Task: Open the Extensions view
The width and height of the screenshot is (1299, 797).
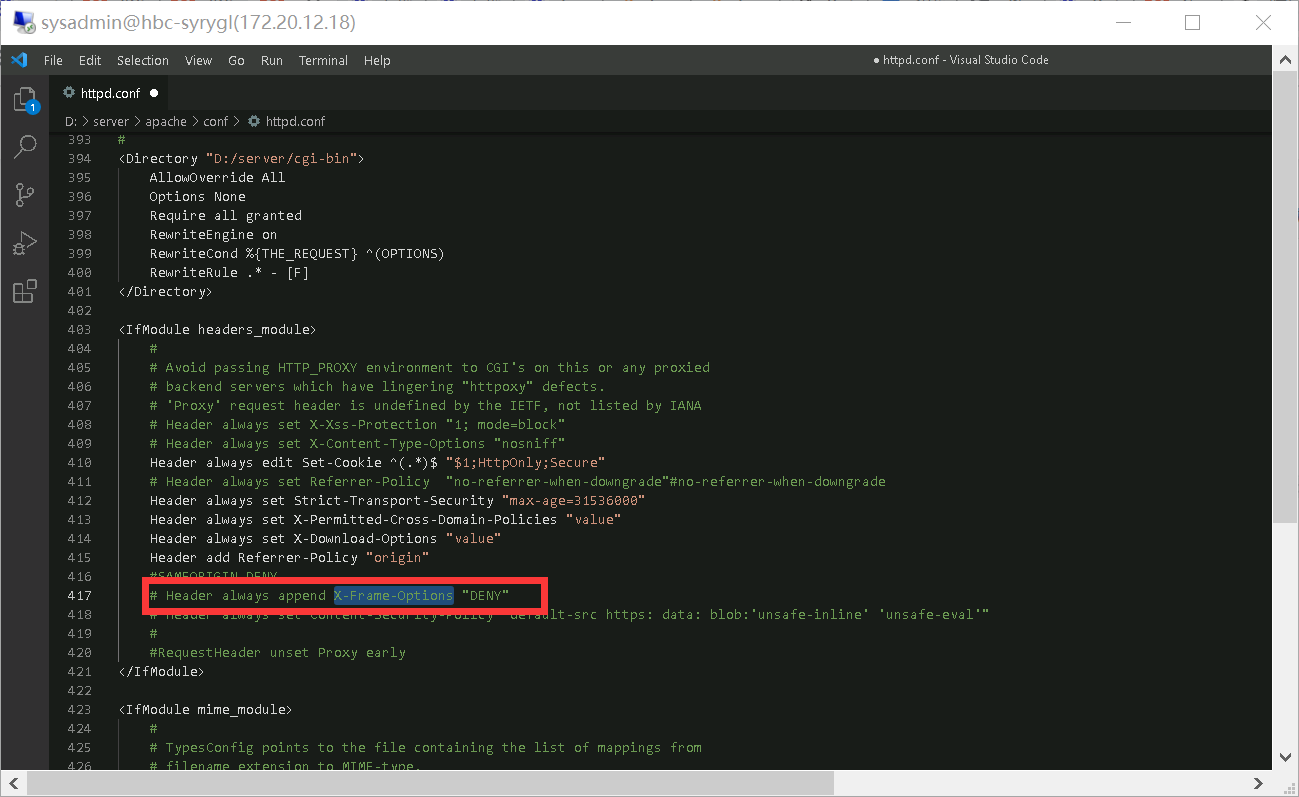Action: click(24, 291)
